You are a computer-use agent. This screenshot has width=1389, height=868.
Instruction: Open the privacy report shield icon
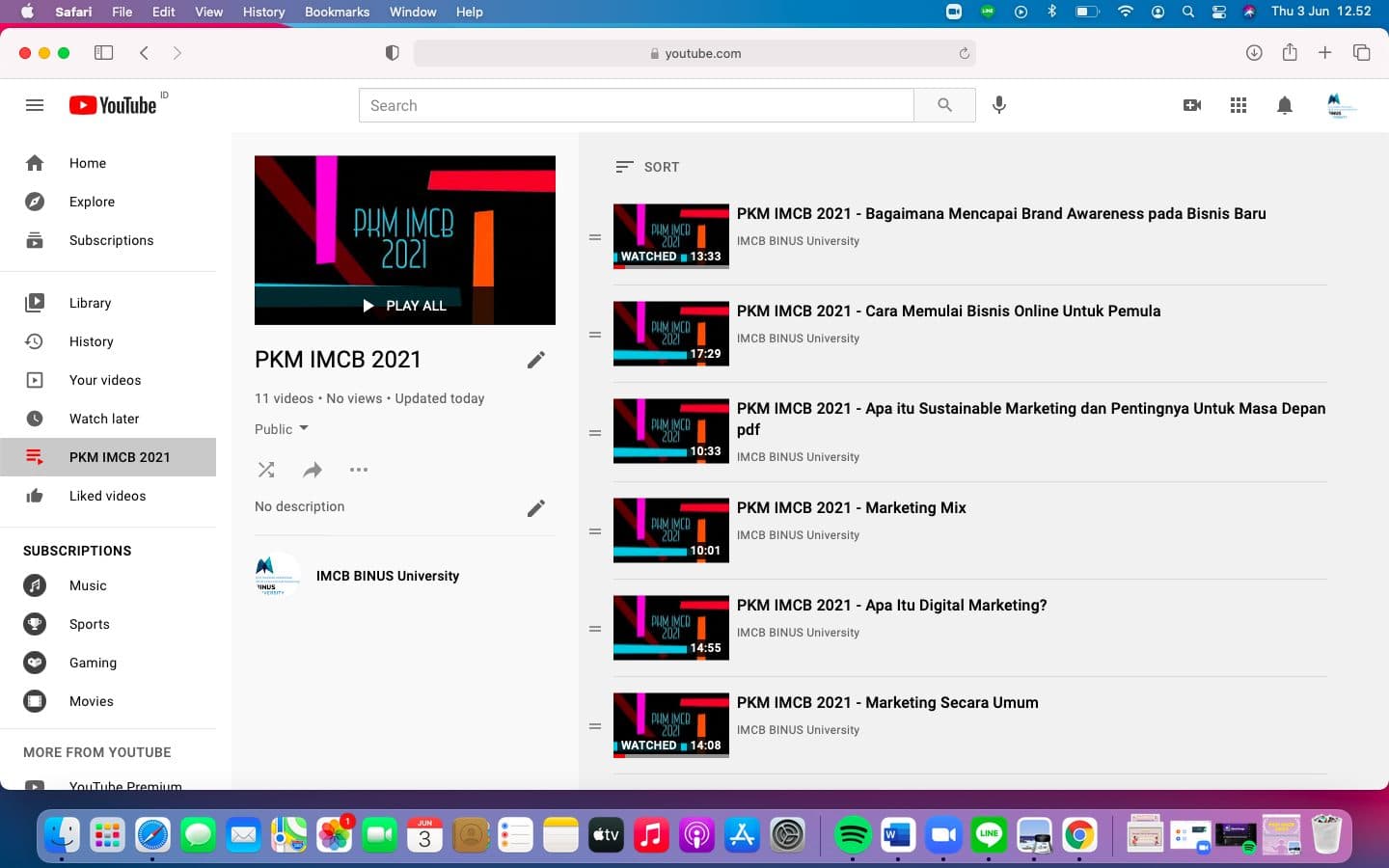[392, 53]
